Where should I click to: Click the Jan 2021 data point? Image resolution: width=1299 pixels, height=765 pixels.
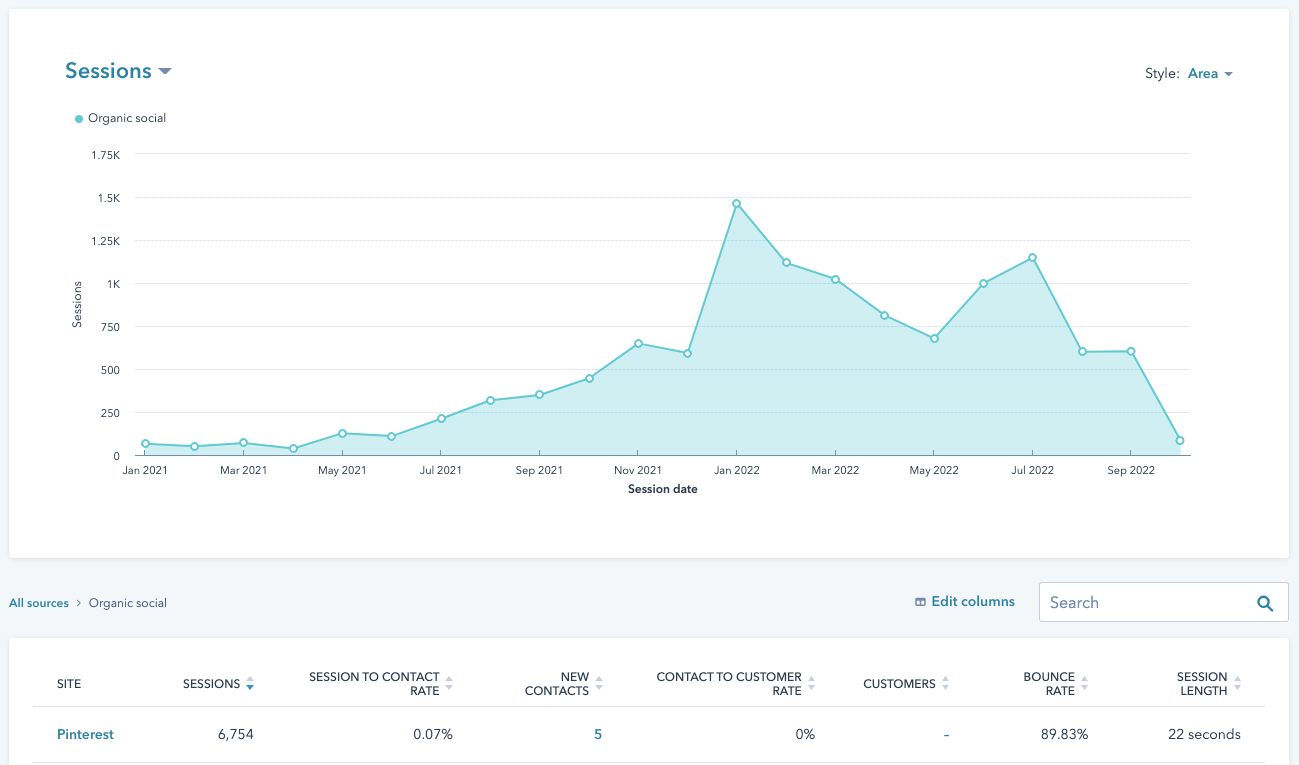pyautogui.click(x=145, y=444)
